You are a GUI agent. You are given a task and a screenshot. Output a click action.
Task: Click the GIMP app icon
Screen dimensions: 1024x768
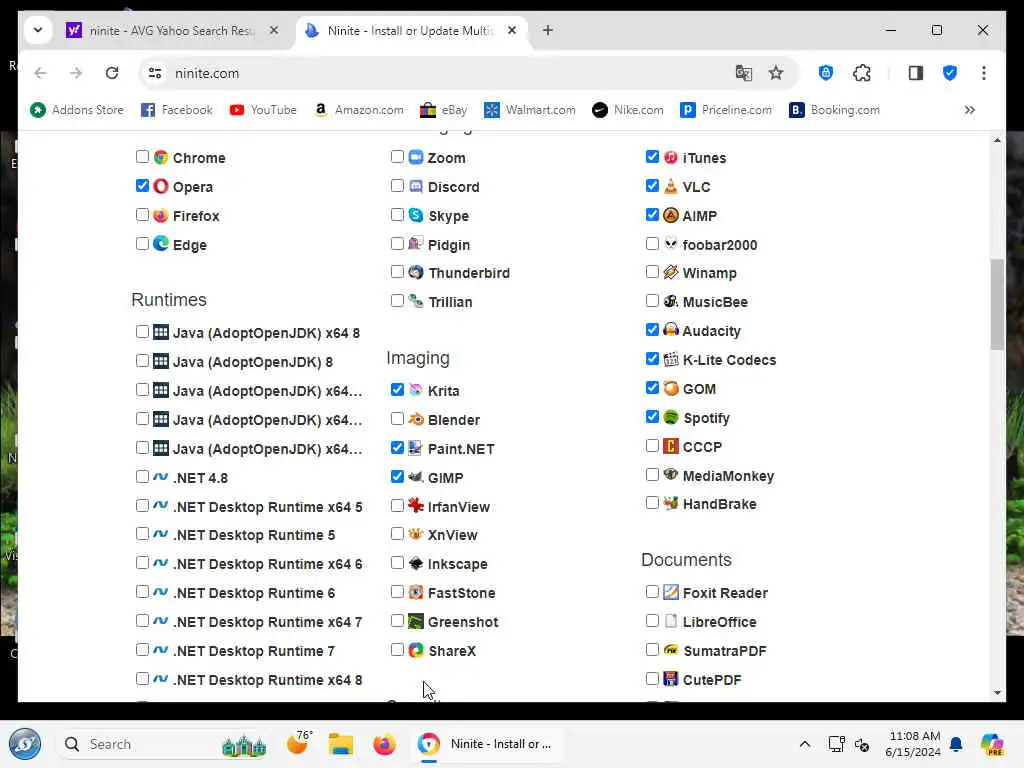(x=416, y=477)
